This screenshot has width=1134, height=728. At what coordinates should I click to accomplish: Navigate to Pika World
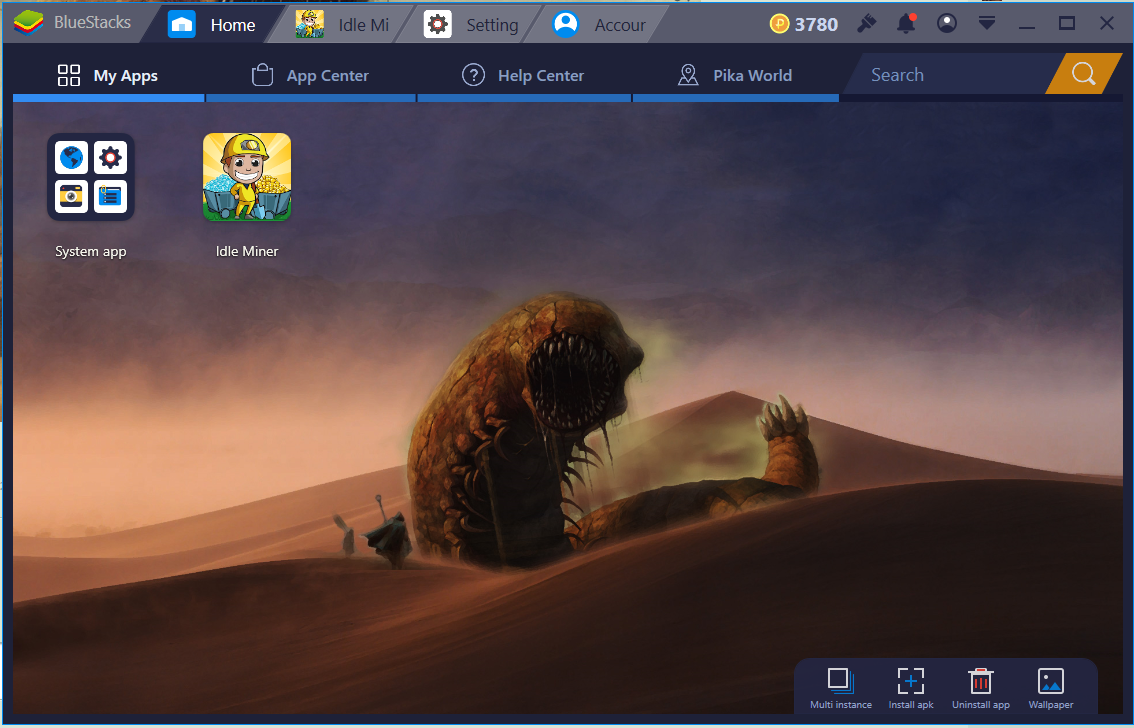[x=735, y=75]
